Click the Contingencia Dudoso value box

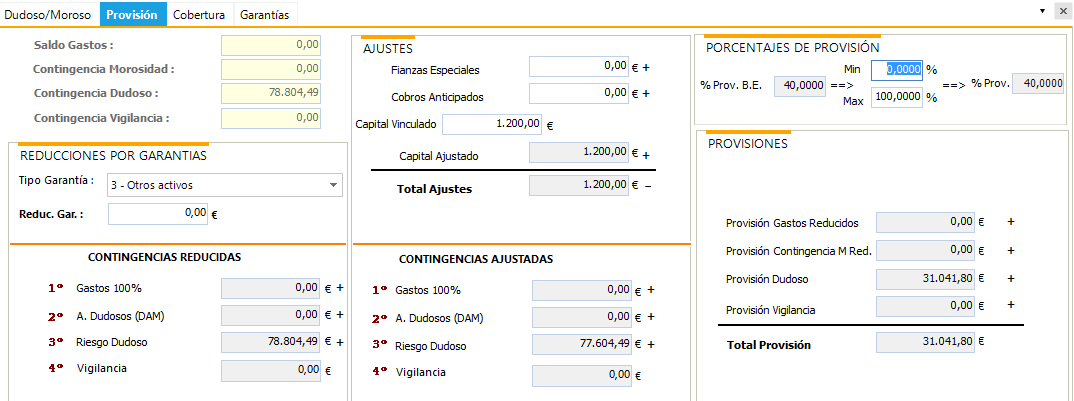[x=271, y=93]
